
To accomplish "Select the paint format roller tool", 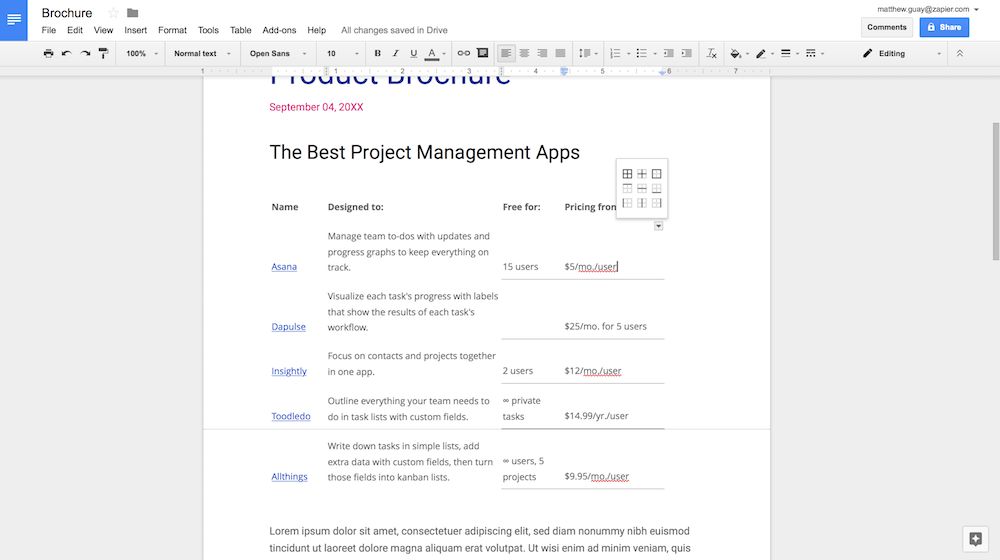I will point(104,54).
